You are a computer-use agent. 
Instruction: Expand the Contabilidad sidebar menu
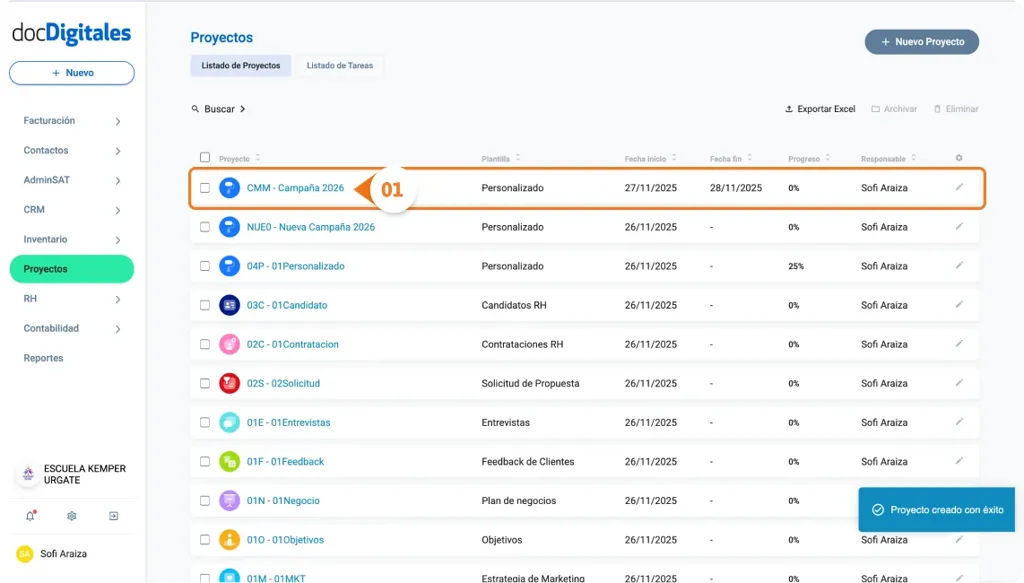point(70,327)
